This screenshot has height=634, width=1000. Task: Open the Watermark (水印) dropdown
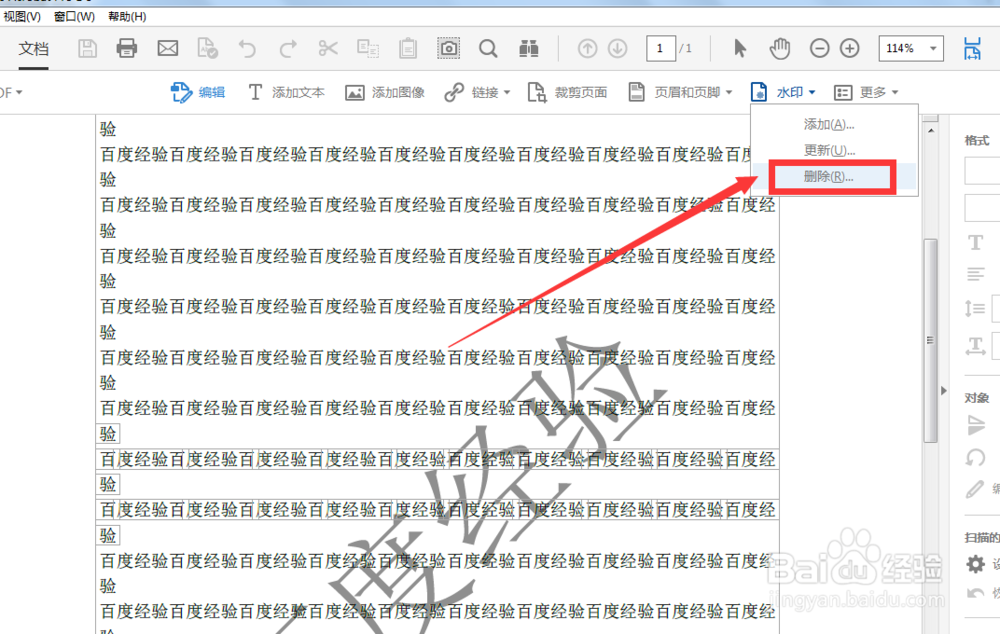pyautogui.click(x=783, y=92)
